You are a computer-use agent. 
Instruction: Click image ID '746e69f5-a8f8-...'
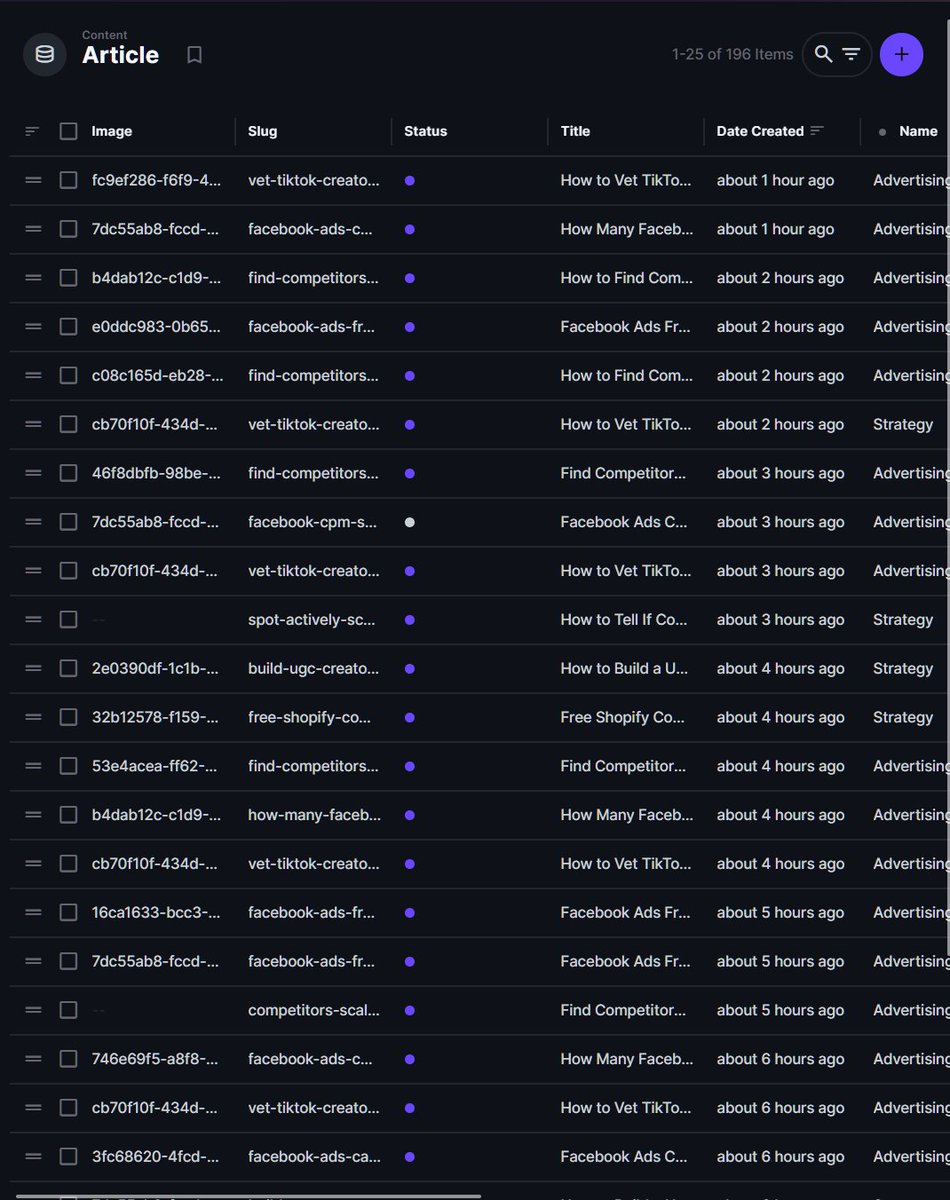tap(156, 1059)
